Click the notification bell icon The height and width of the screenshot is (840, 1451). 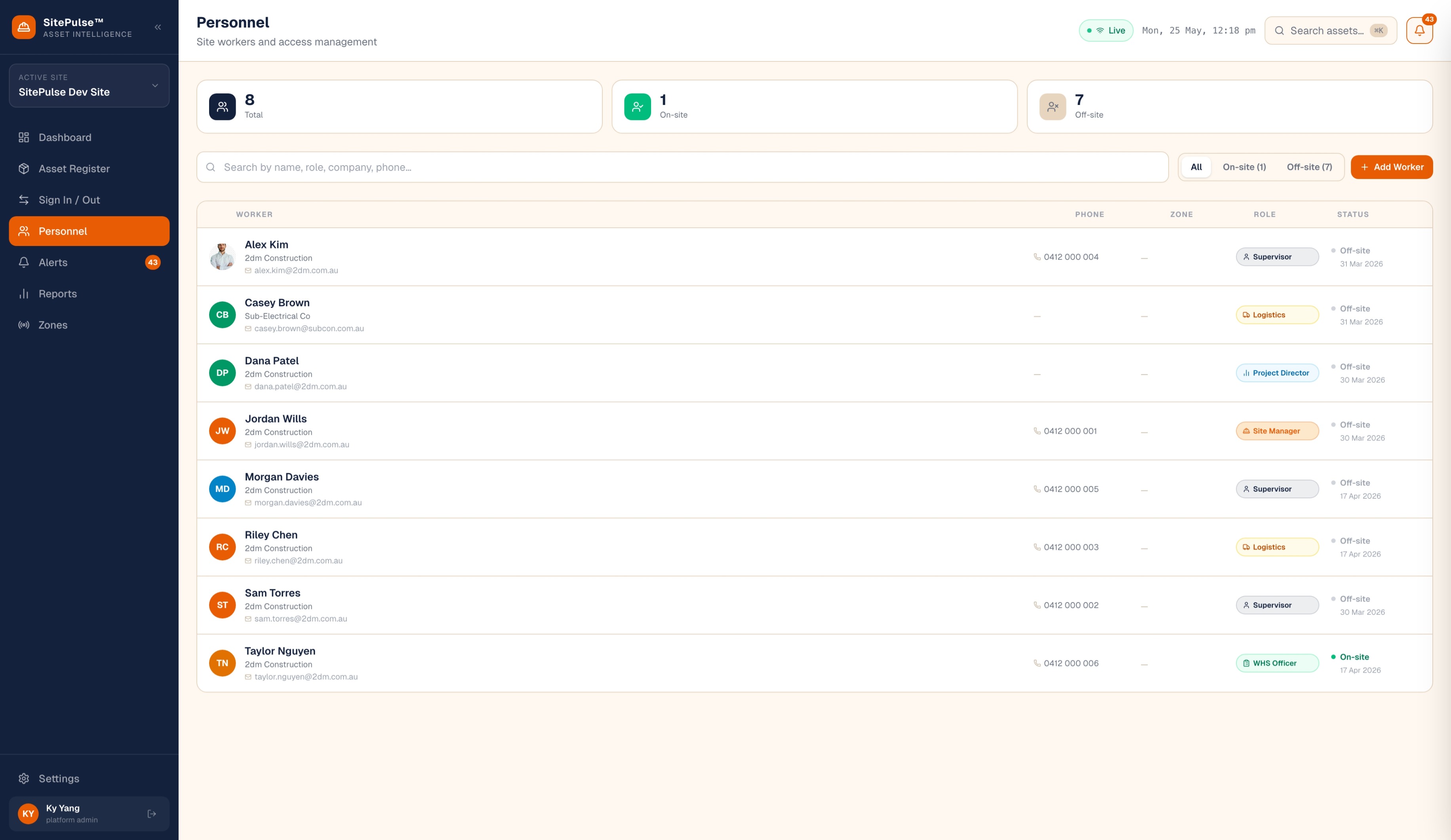coord(1419,30)
